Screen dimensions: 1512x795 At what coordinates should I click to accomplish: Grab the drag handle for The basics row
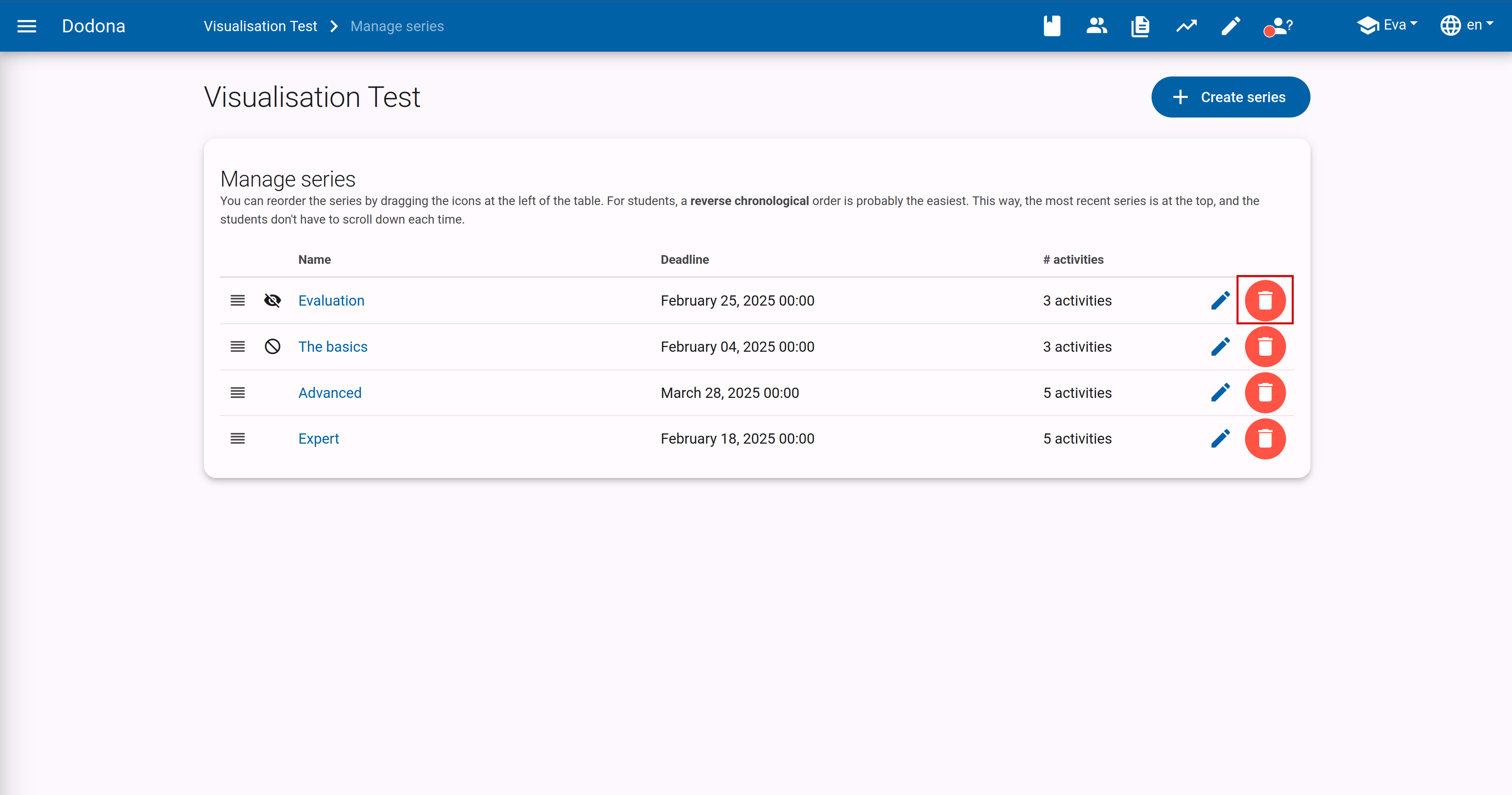(x=237, y=346)
